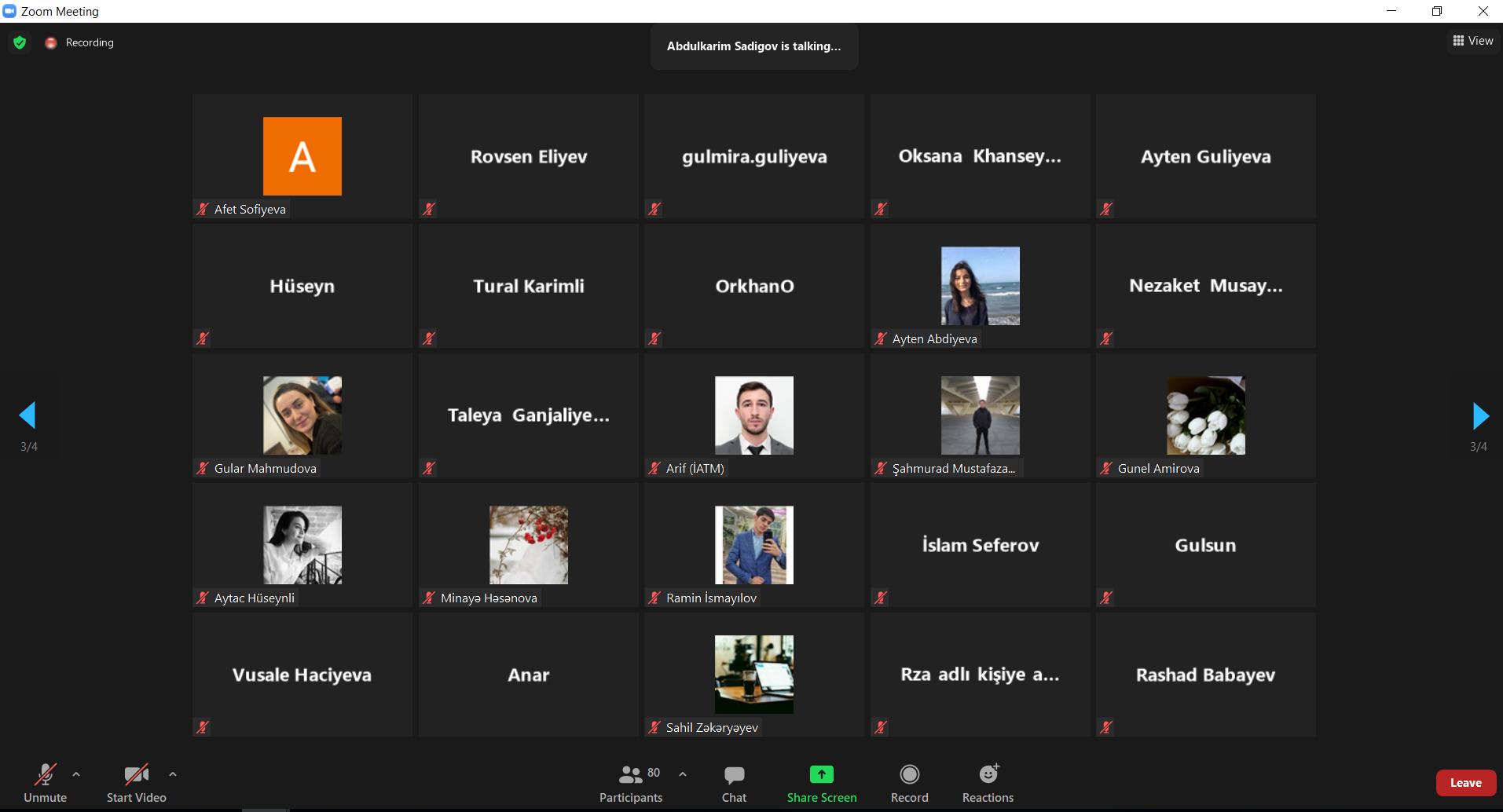1503x812 pixels.
Task: Select the Anar participant tile
Action: pos(529,675)
